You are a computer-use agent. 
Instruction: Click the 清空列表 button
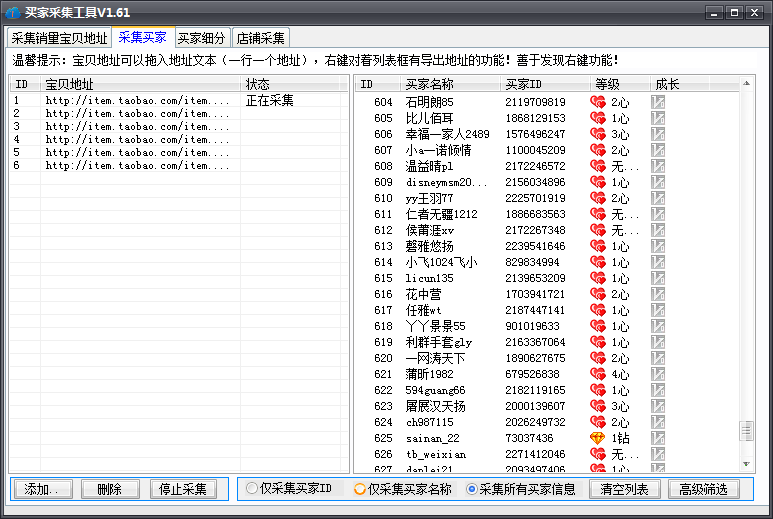[625, 489]
